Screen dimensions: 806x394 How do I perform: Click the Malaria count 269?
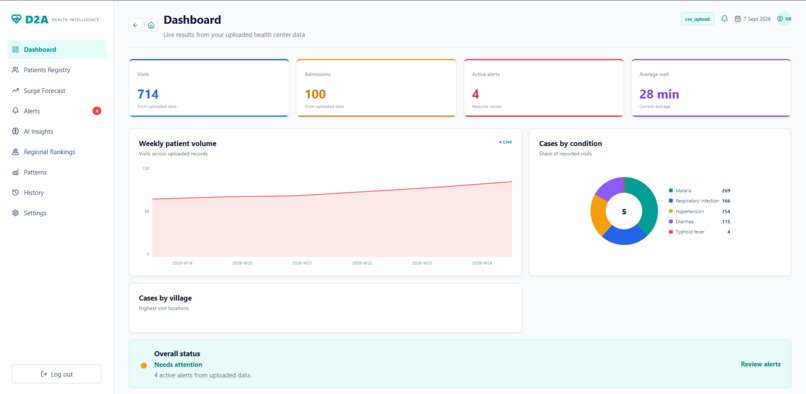click(x=725, y=190)
